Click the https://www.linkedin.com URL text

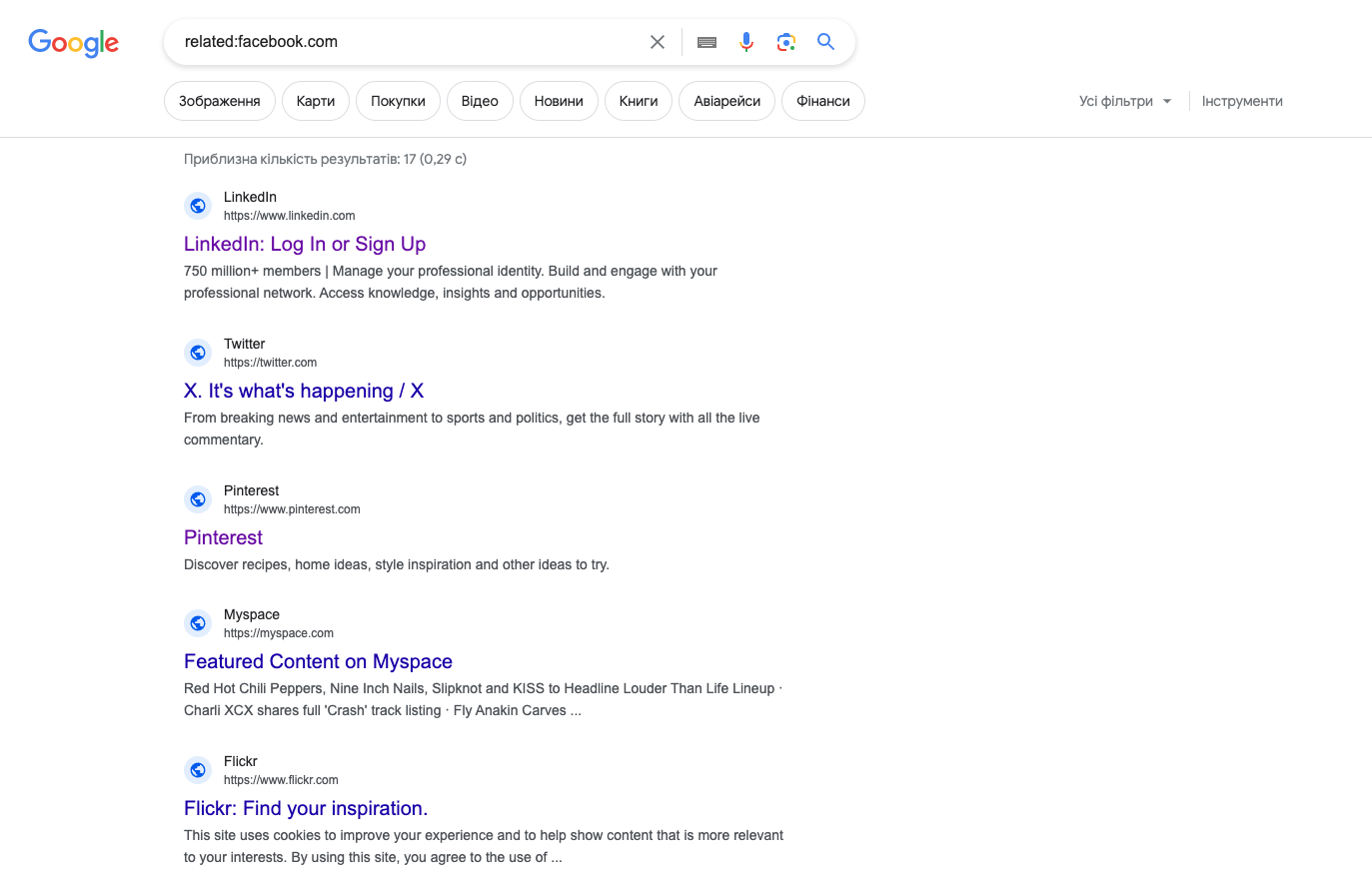point(289,216)
